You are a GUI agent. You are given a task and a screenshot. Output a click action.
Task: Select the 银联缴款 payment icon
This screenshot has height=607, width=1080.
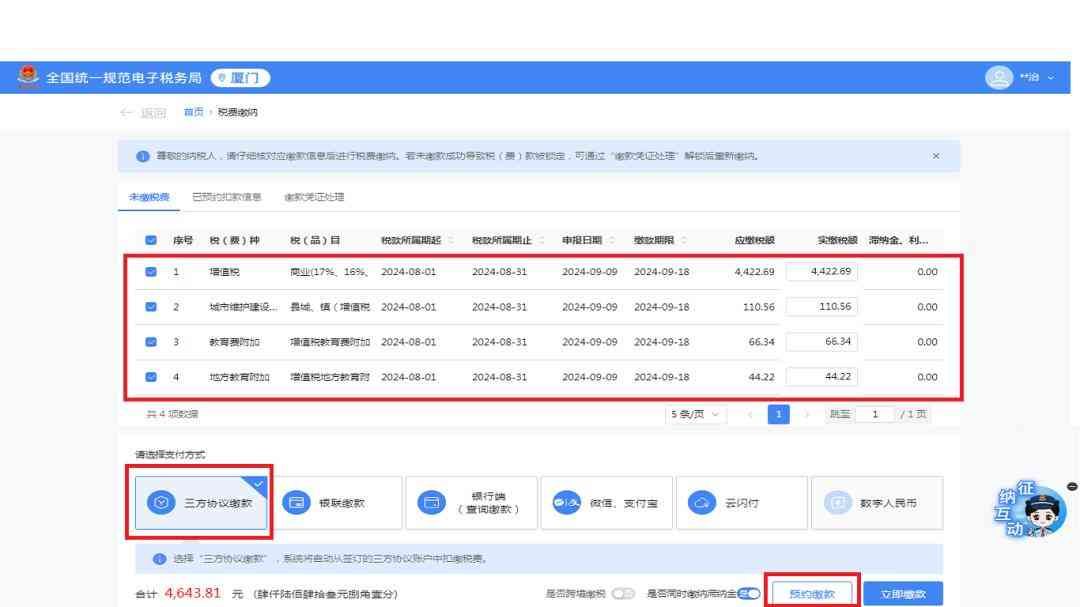coord(297,503)
